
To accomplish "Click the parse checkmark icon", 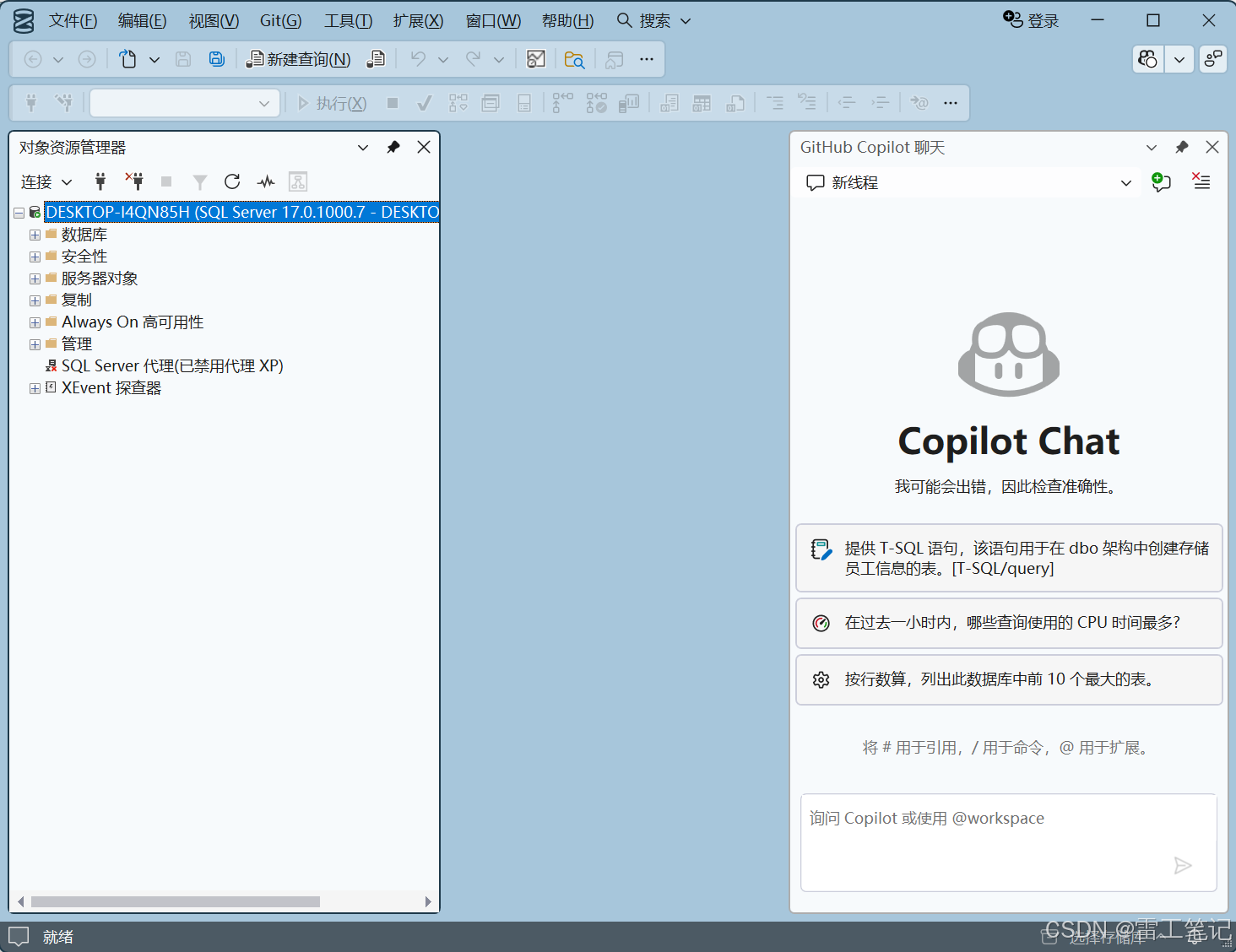I will click(x=425, y=103).
